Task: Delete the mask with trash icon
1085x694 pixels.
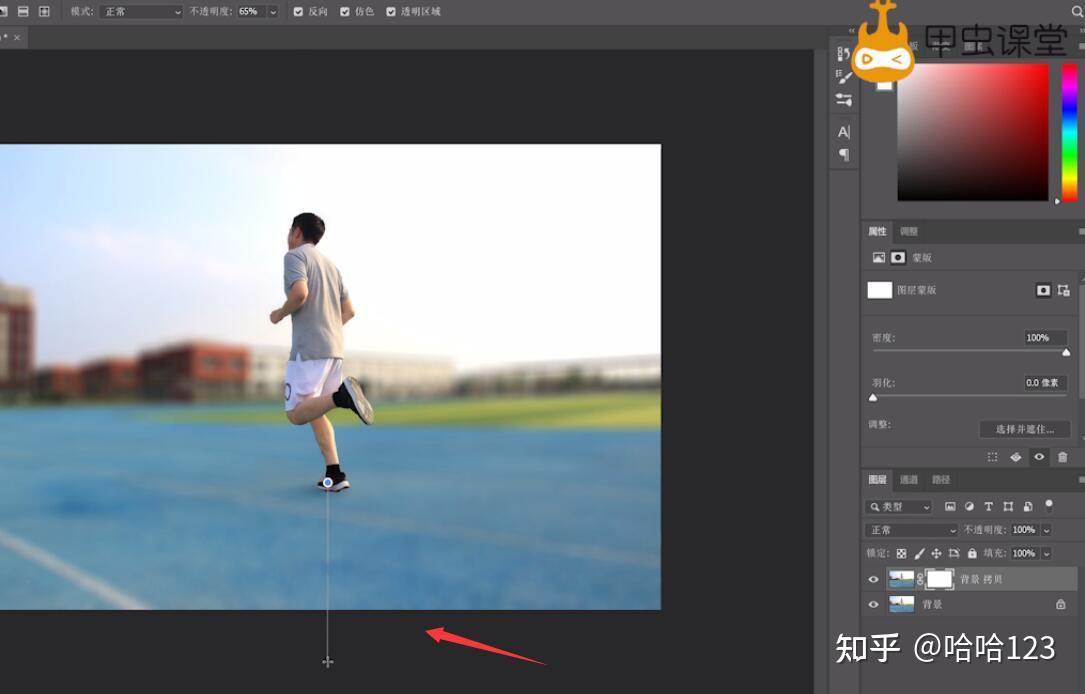Action: [x=1063, y=457]
